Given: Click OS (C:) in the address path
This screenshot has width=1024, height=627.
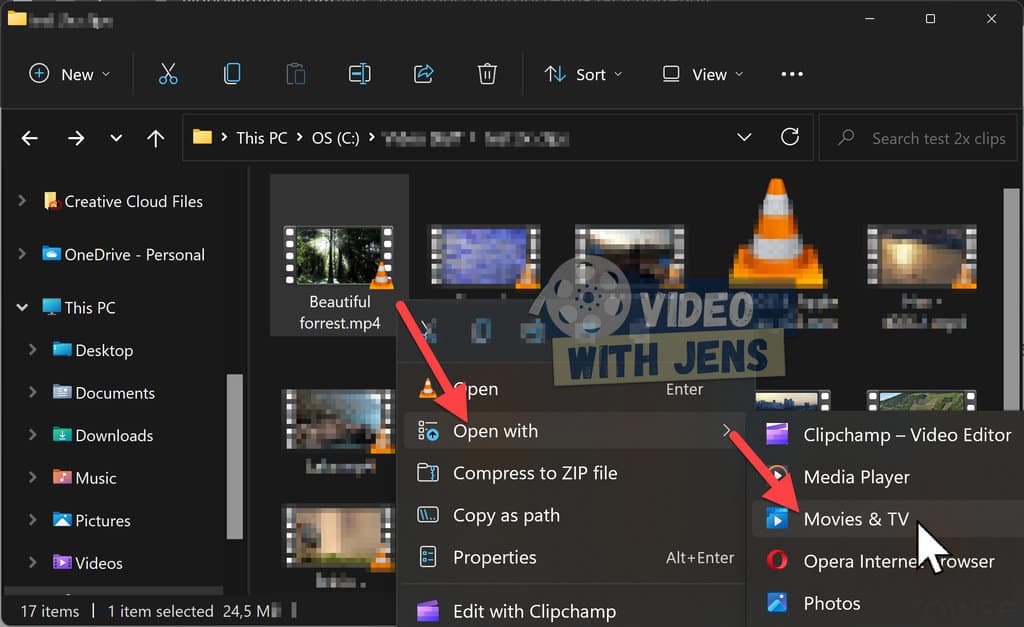Looking at the screenshot, I should click(x=335, y=138).
